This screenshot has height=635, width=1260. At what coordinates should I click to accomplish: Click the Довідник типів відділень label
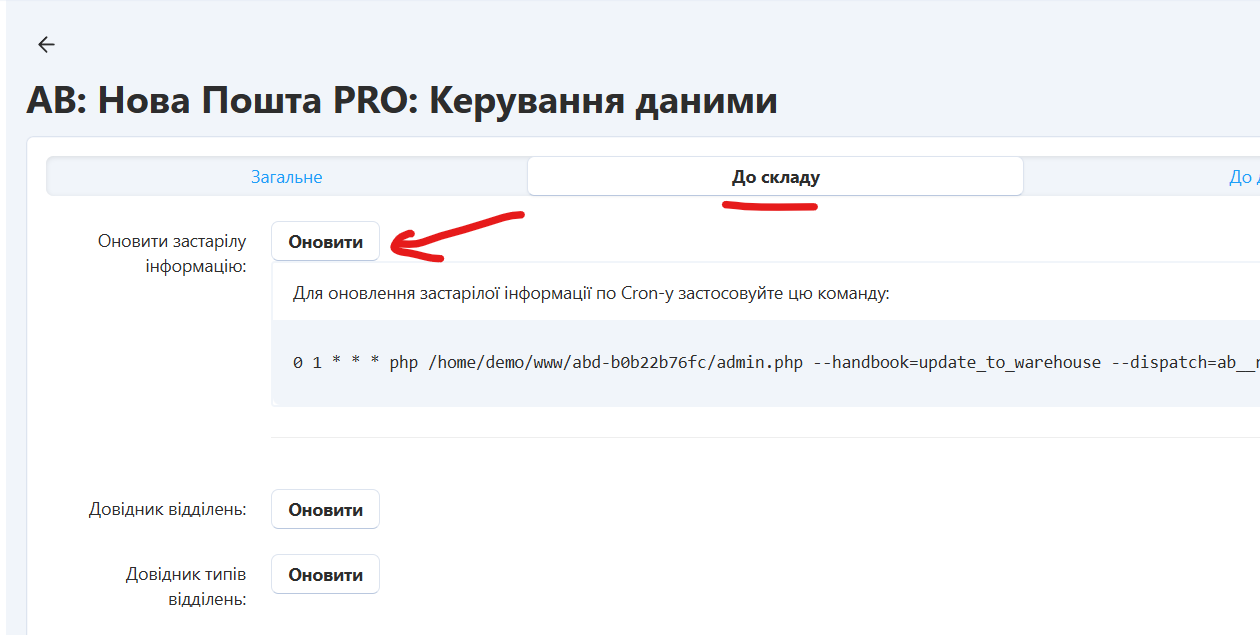pos(185,586)
